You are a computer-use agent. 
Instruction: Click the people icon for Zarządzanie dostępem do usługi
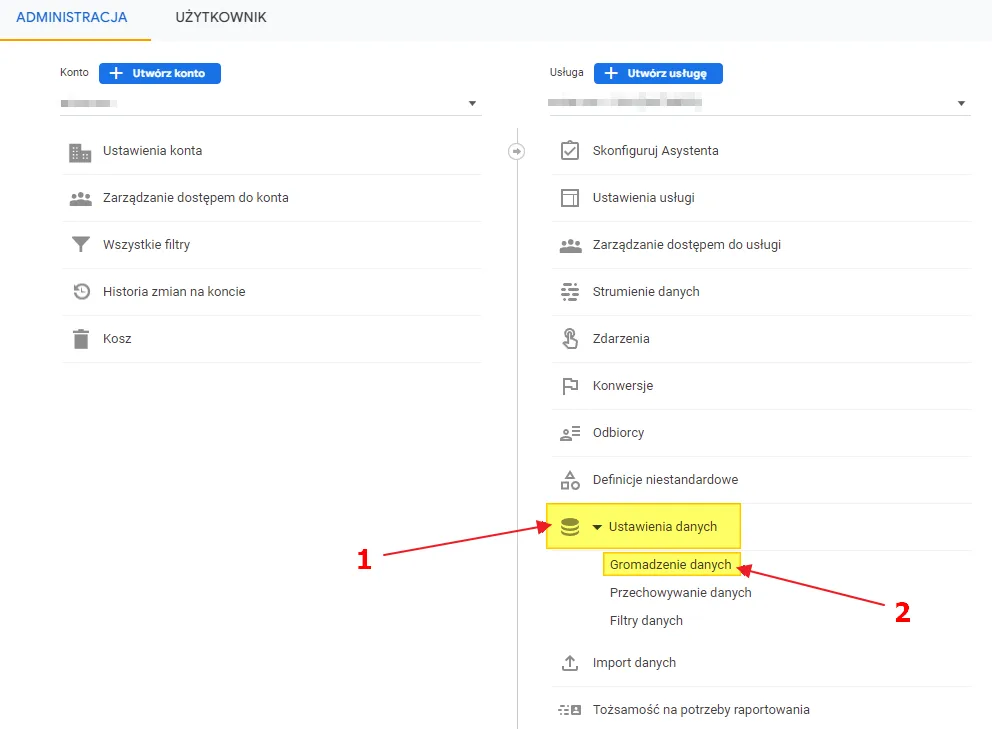pos(571,246)
